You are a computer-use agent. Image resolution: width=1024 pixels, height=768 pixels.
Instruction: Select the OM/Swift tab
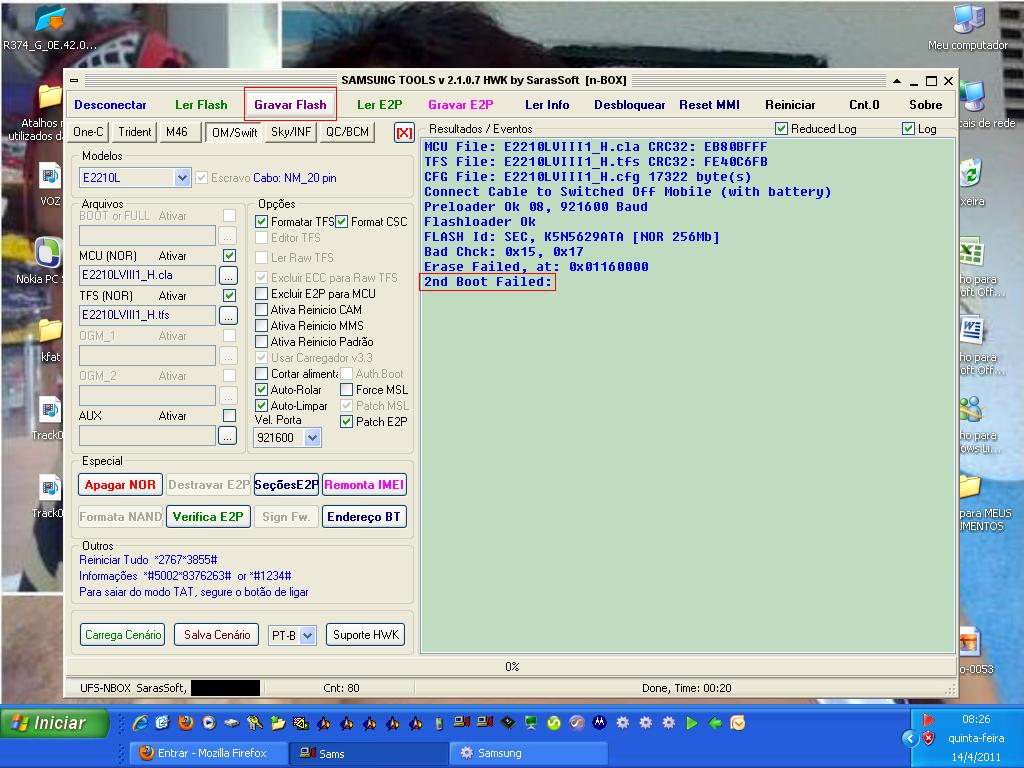click(x=234, y=133)
